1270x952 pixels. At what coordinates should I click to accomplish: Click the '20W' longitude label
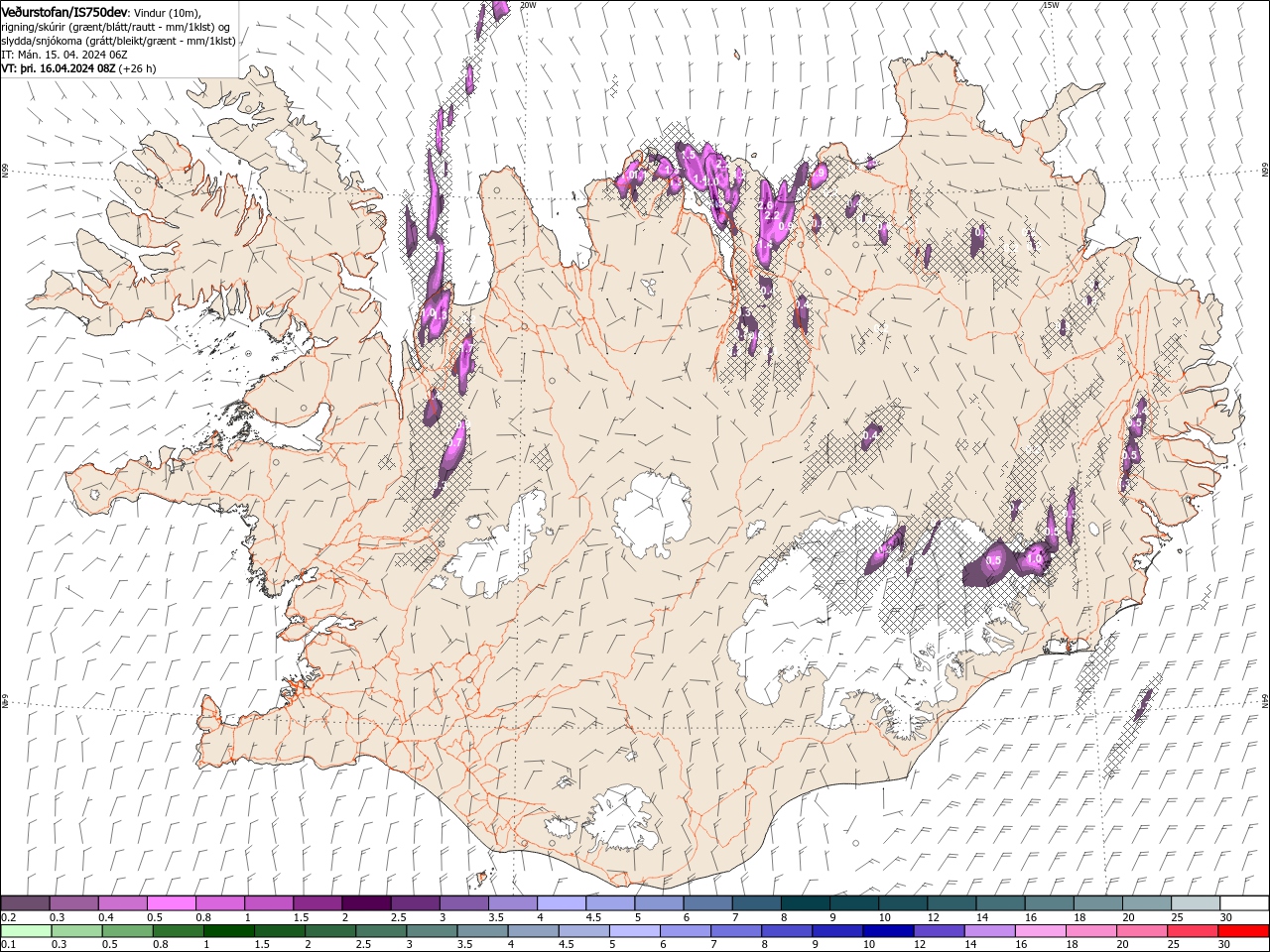tap(528, 5)
